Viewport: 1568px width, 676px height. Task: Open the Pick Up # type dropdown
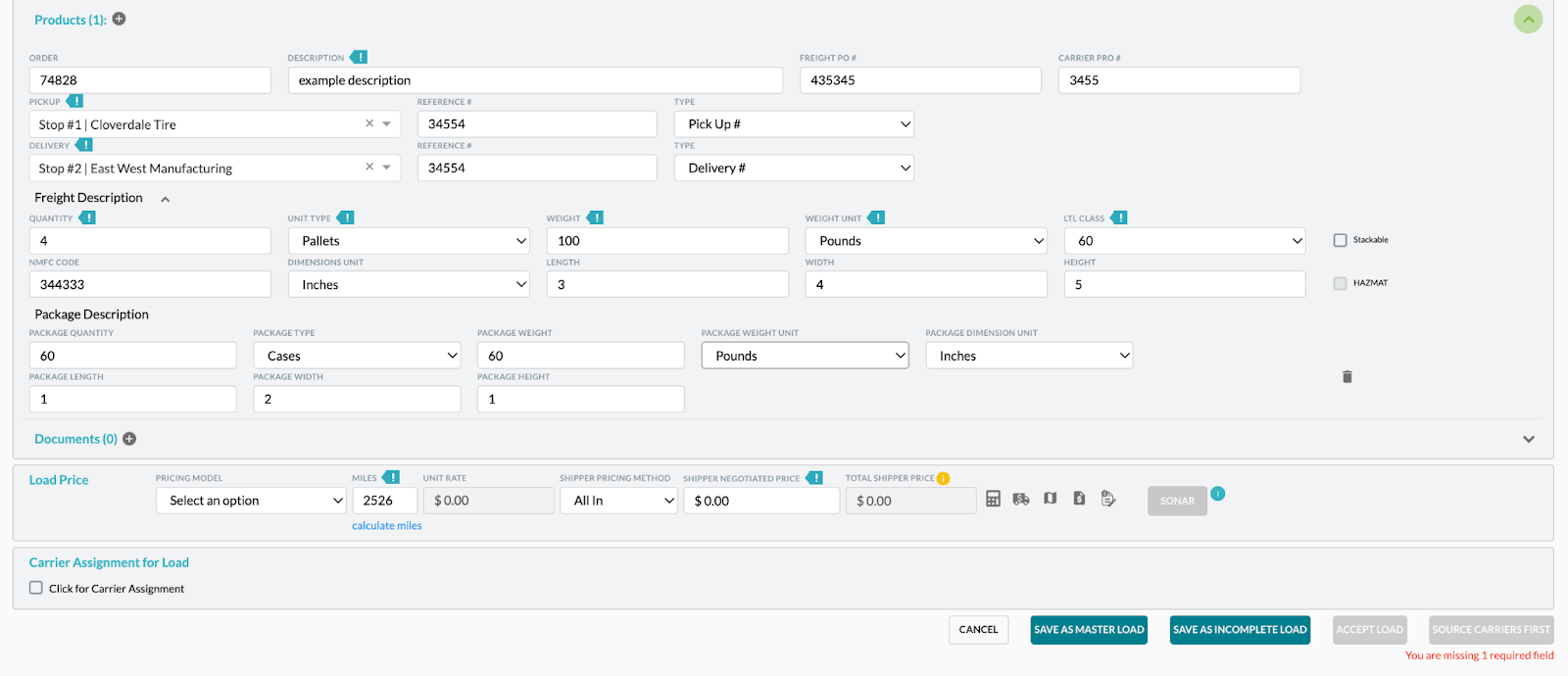click(x=795, y=124)
